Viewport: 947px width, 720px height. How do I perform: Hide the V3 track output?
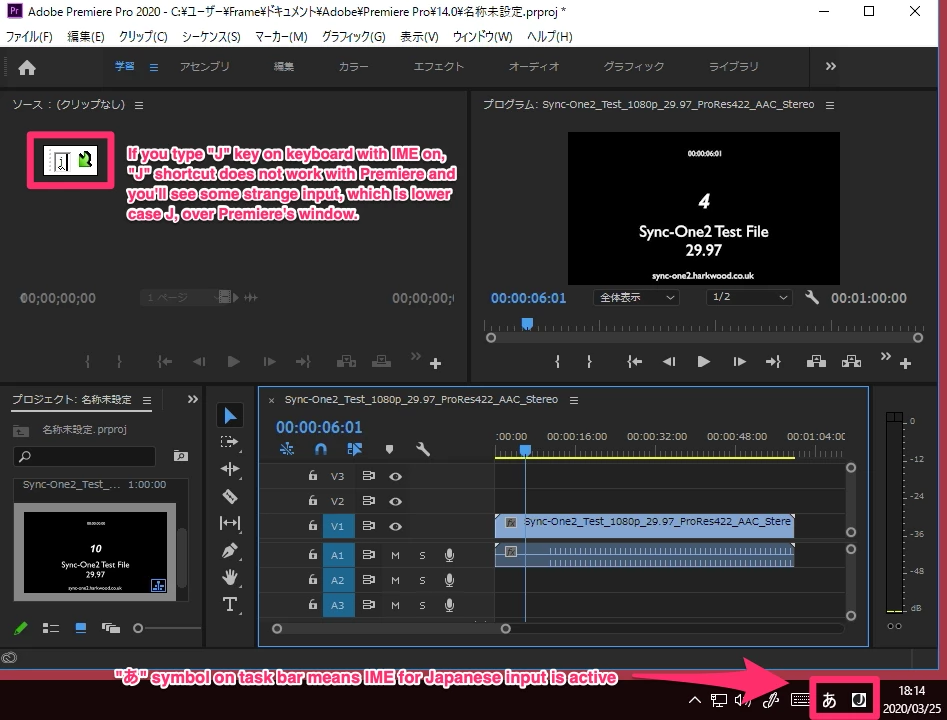pyautogui.click(x=396, y=477)
